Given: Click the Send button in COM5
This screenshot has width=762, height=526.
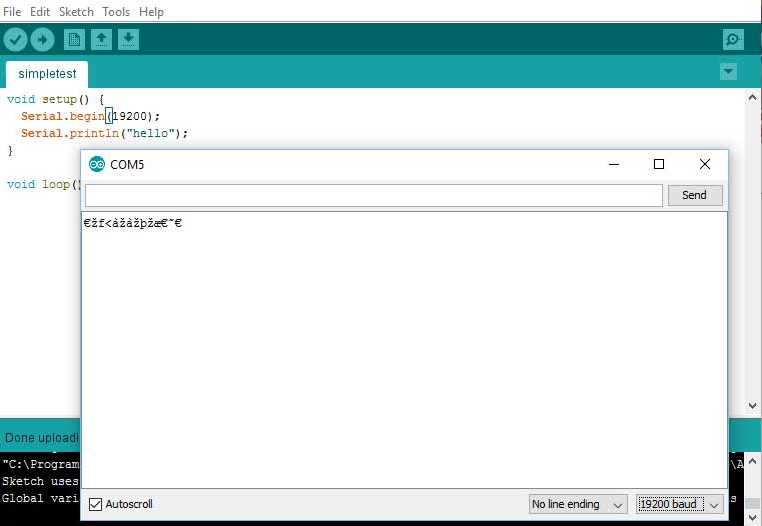Looking at the screenshot, I should pos(694,195).
